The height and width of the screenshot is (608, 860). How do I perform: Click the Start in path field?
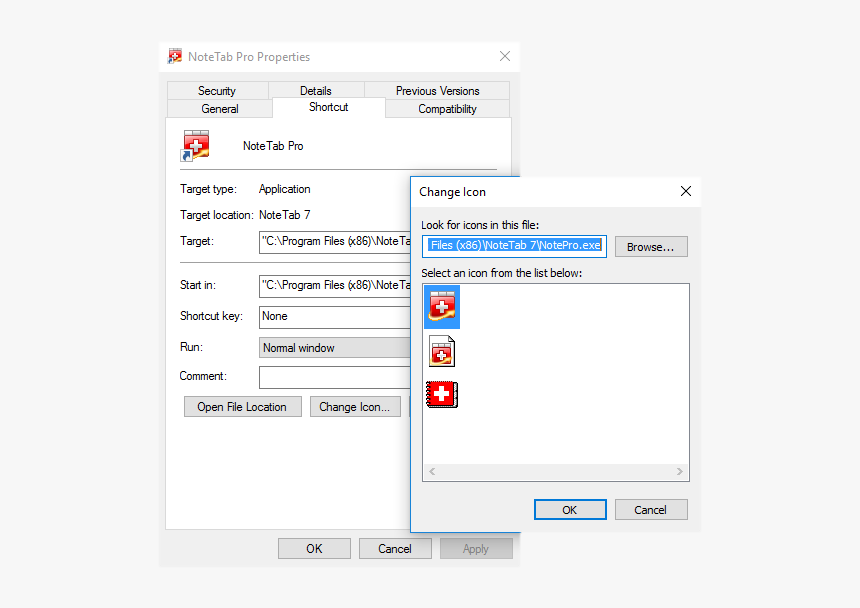tap(335, 286)
